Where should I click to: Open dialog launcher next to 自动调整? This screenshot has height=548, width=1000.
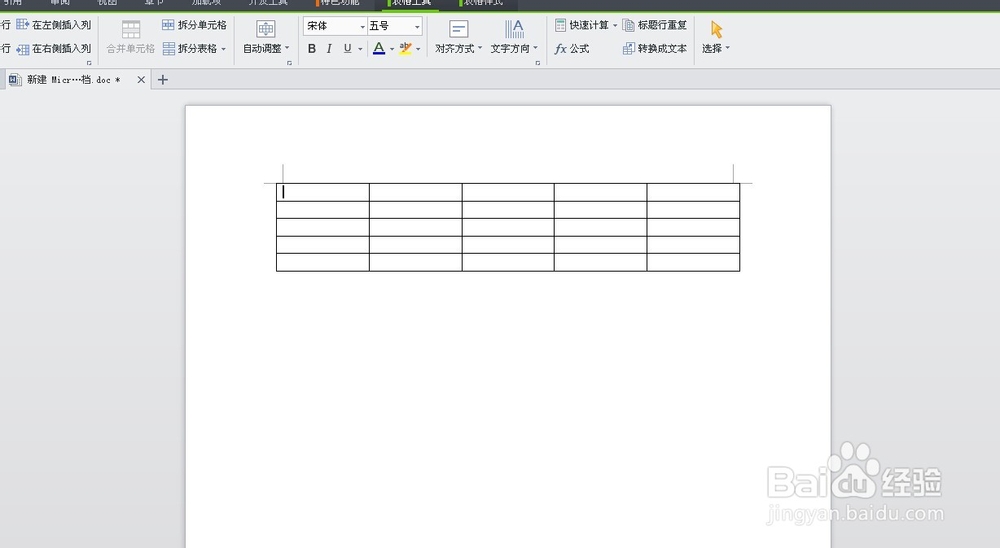pyautogui.click(x=290, y=63)
